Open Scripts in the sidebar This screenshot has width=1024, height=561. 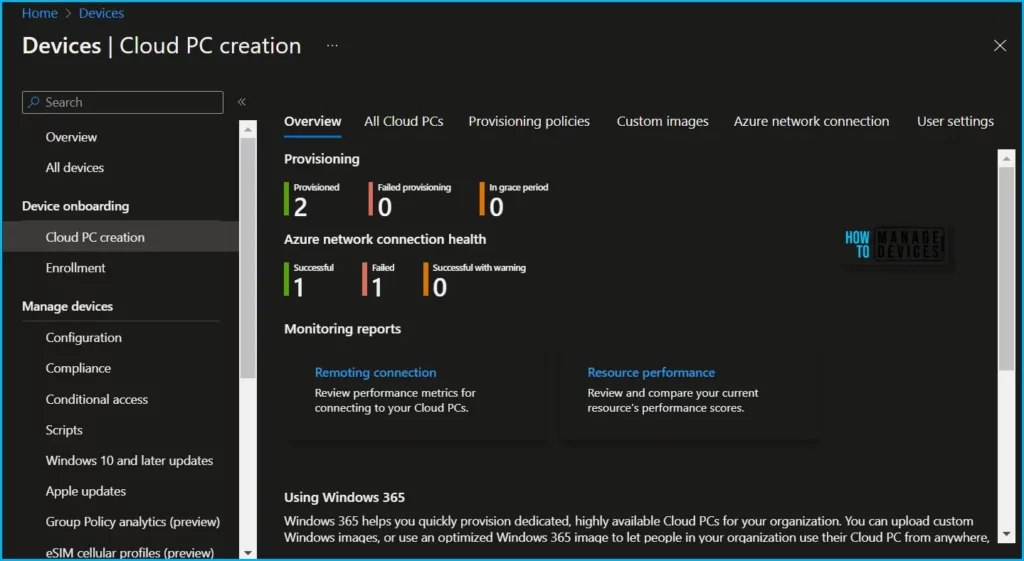coord(64,430)
